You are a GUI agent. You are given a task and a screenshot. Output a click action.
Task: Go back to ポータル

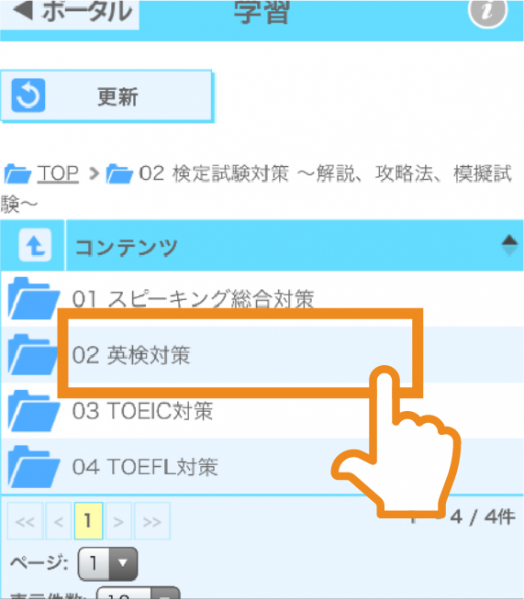click(x=70, y=14)
